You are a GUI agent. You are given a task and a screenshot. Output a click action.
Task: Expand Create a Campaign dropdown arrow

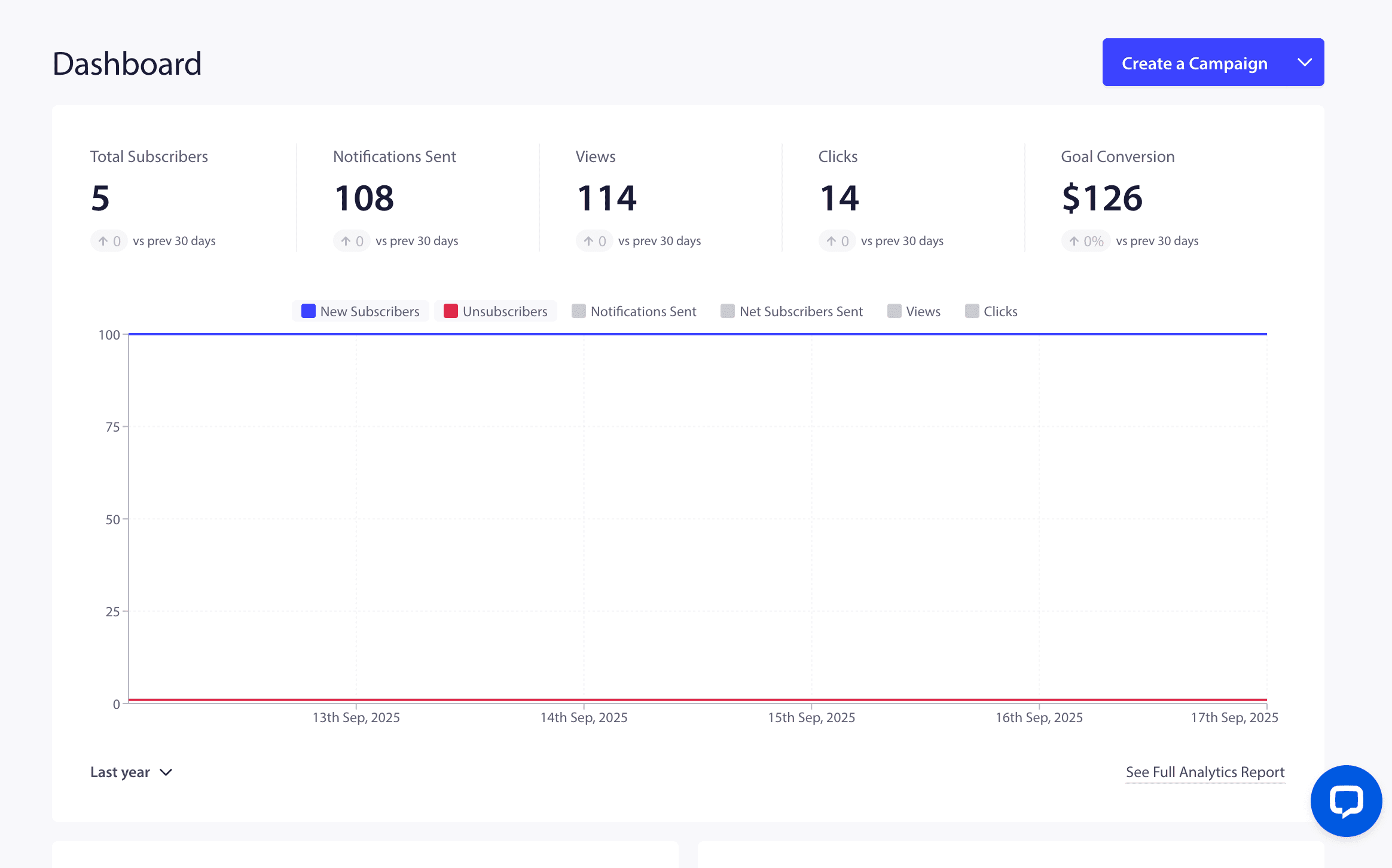(x=1305, y=63)
